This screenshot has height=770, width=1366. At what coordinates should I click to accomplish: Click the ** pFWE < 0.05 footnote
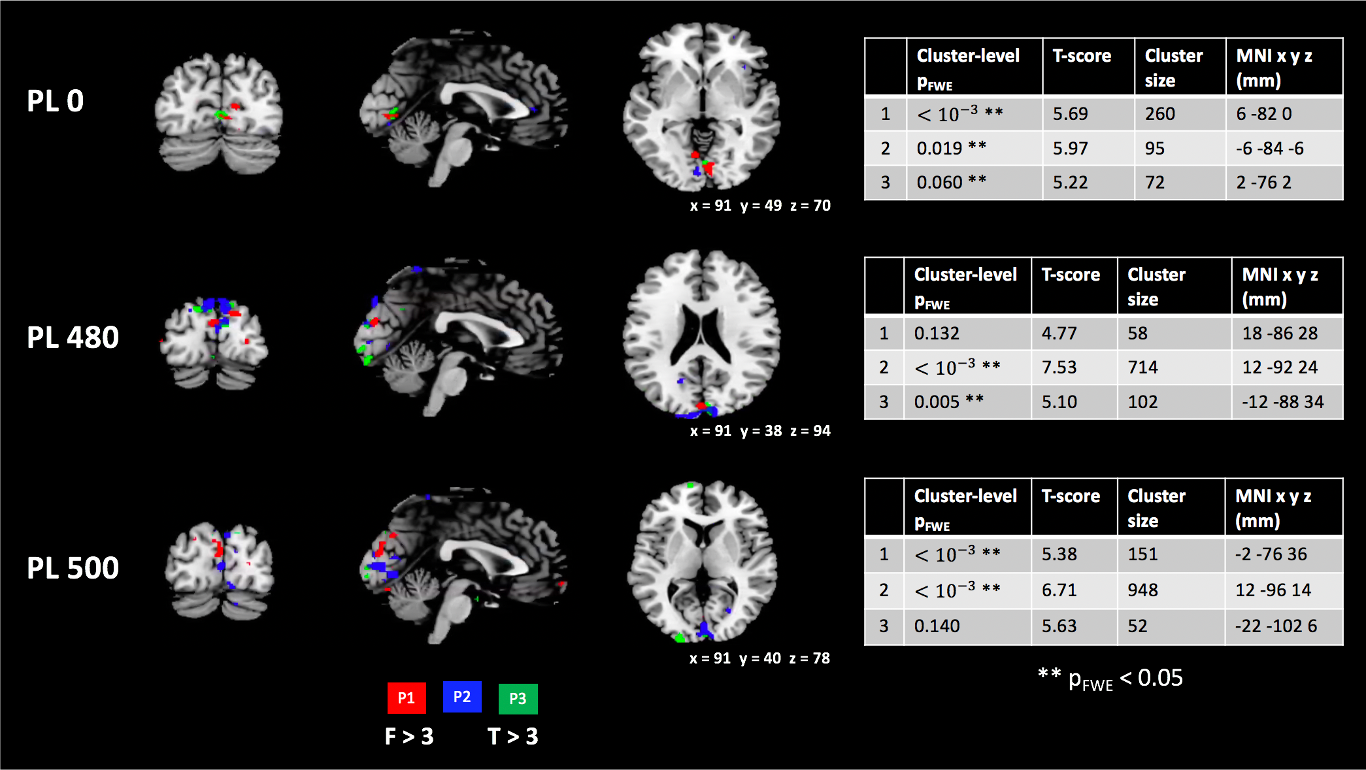coord(1110,678)
